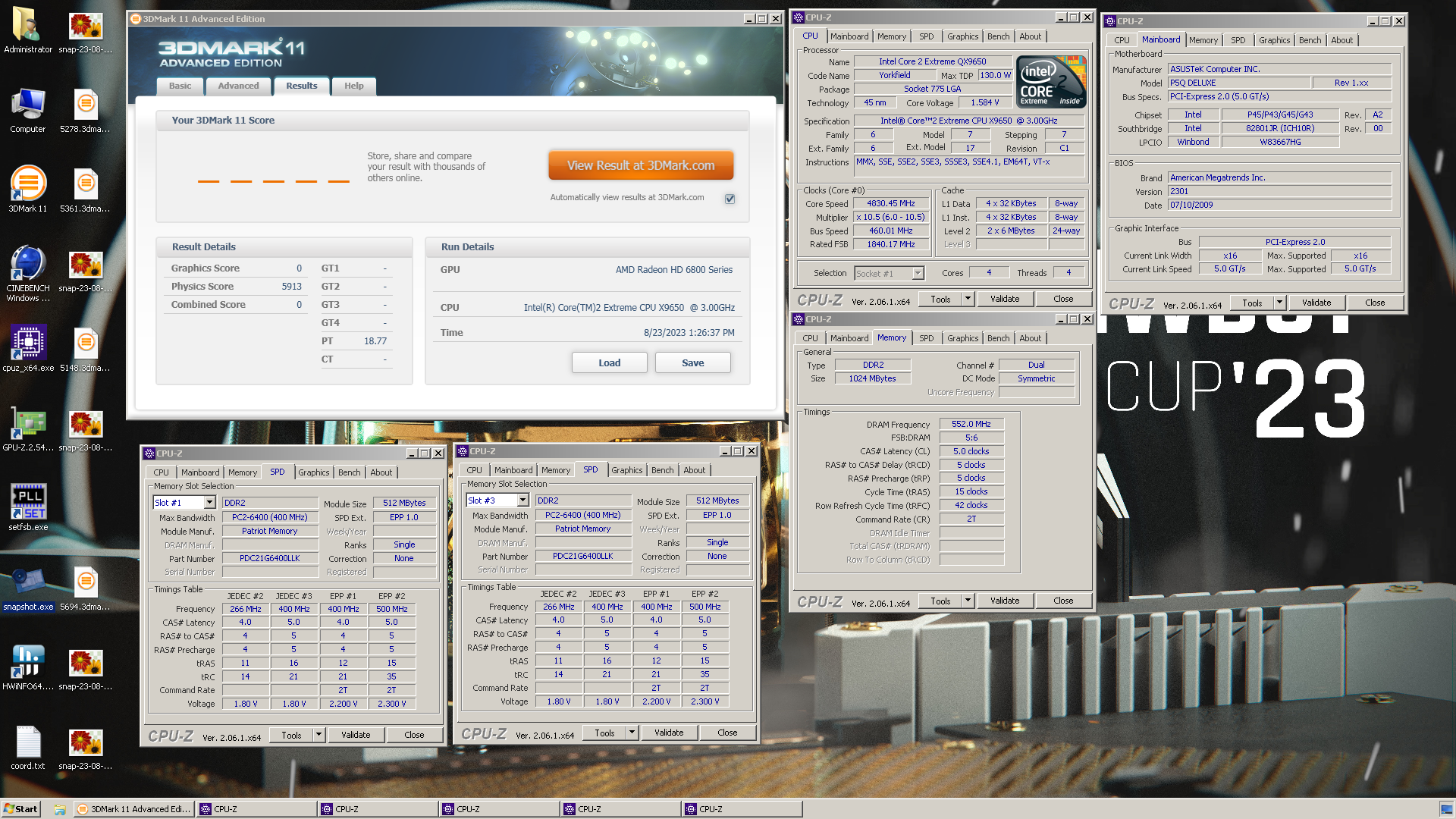
Task: Click the Intel Core 2 Extreme logo in CPU-Z
Action: click(1051, 82)
